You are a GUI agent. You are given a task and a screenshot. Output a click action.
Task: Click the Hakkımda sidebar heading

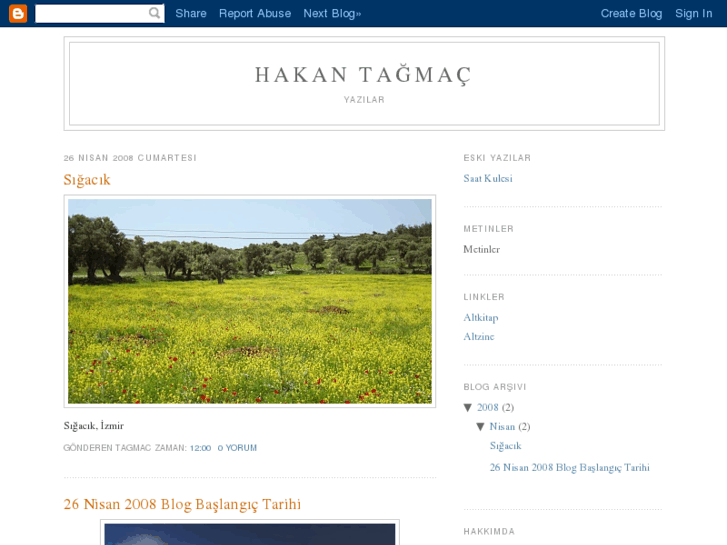click(x=489, y=532)
